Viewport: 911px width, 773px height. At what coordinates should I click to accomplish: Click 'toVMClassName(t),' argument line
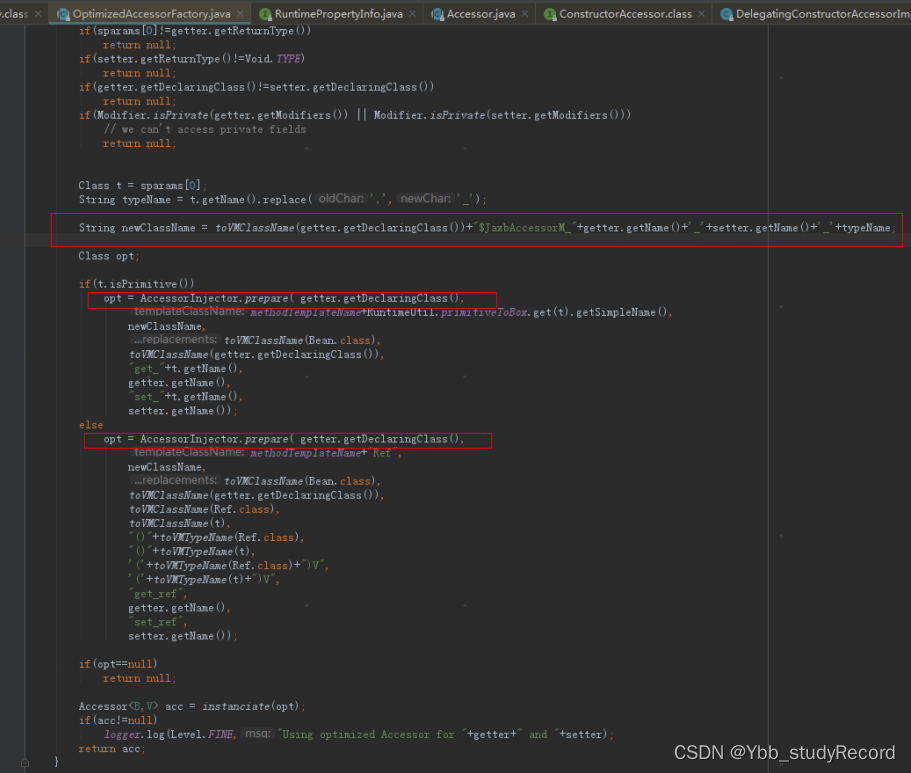coord(180,523)
